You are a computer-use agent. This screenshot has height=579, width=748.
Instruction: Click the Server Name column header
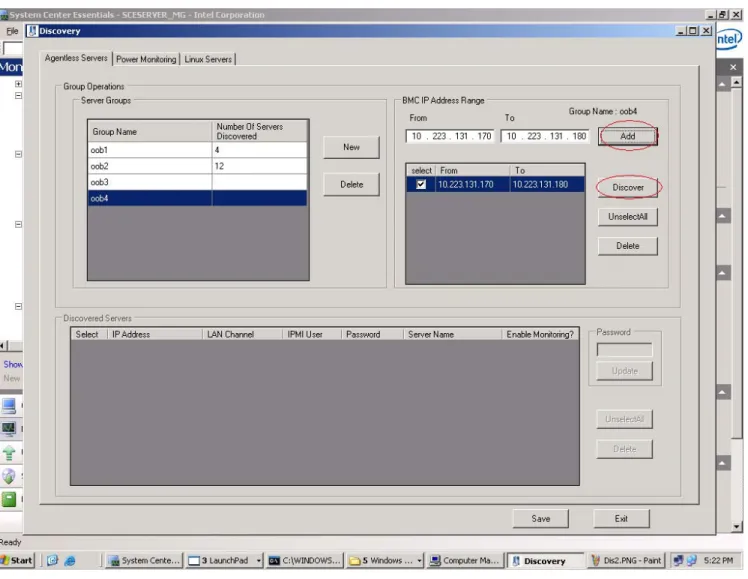[452, 334]
